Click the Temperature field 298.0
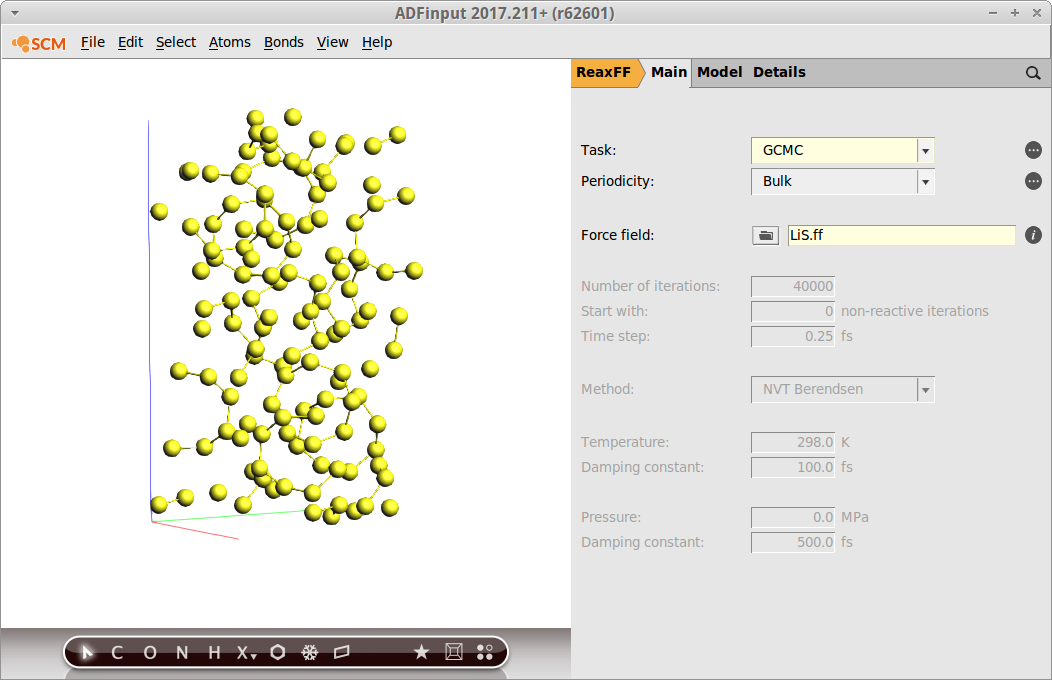Screen dimensions: 1052x680 coord(793,443)
